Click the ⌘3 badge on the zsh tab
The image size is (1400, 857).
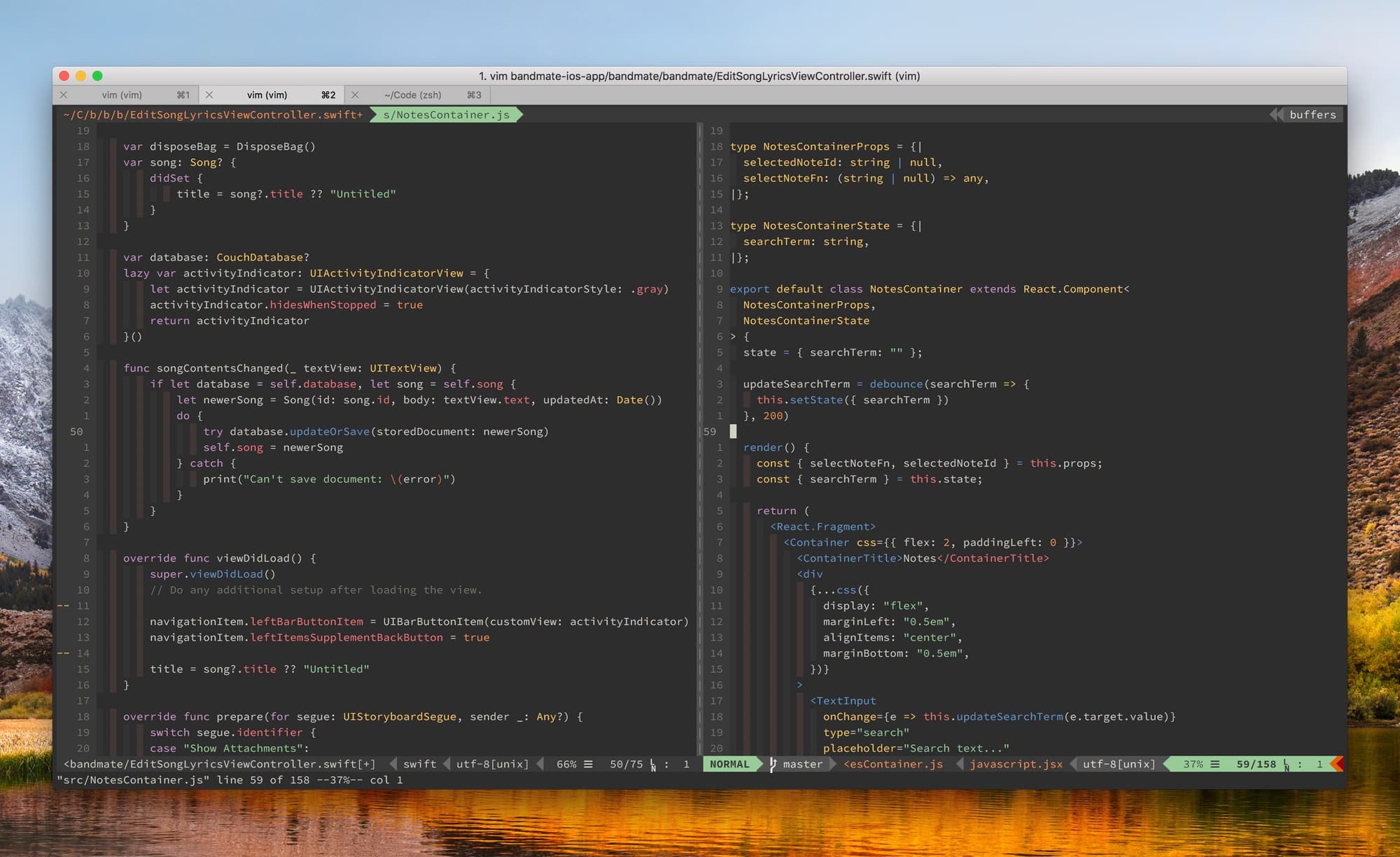click(x=475, y=95)
